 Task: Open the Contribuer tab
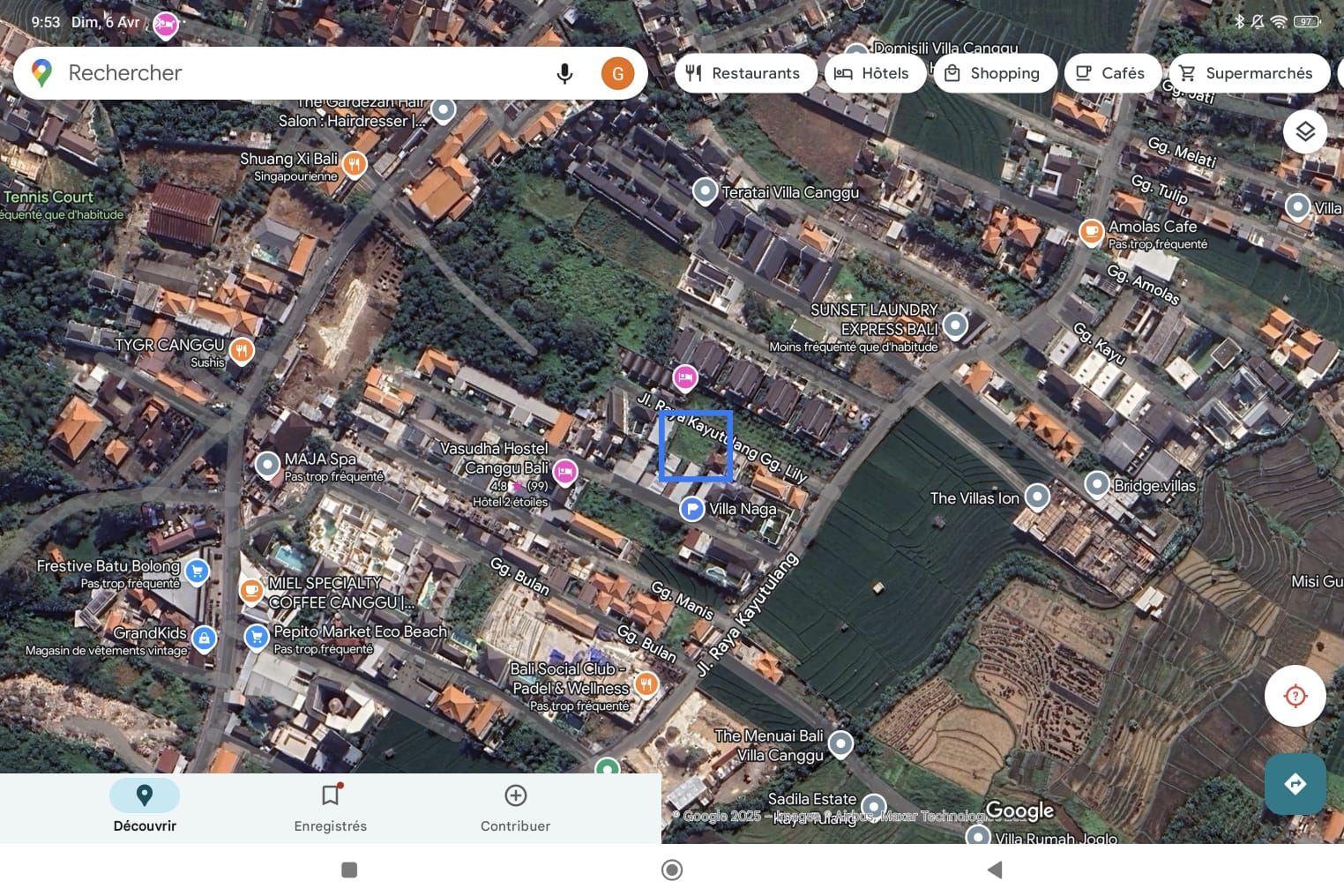[515, 808]
